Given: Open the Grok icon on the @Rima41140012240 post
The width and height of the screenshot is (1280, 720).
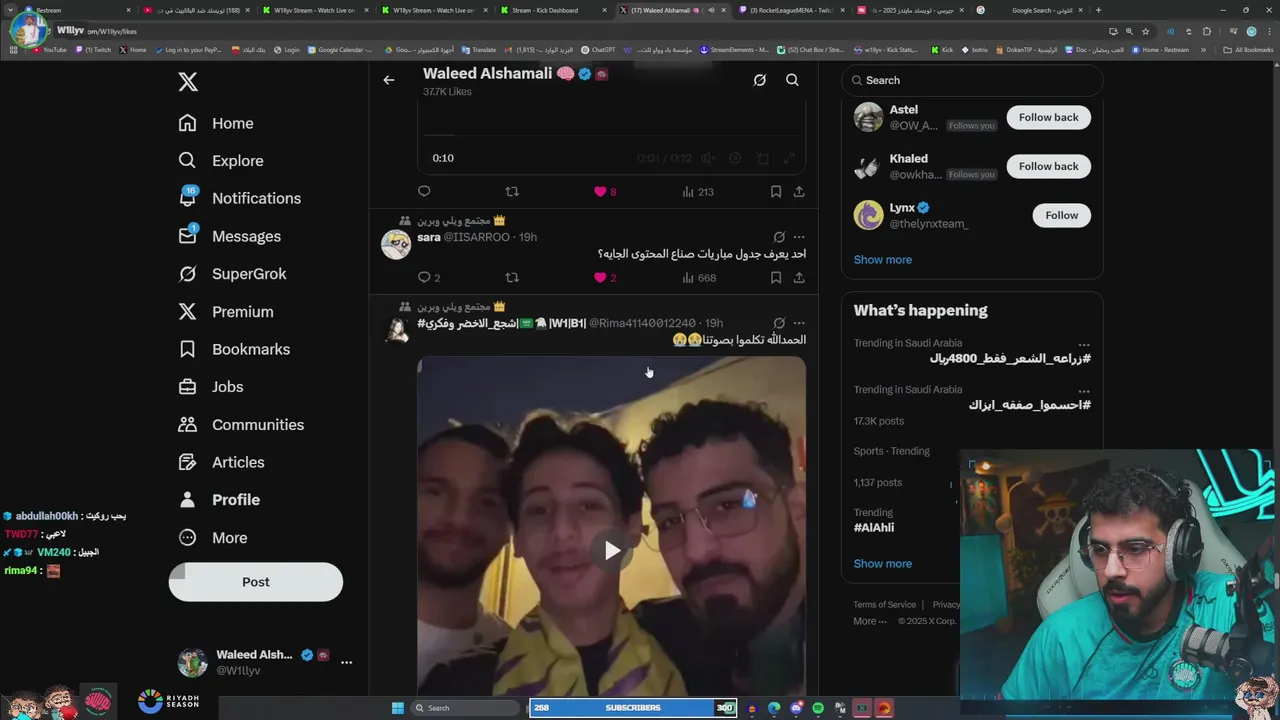Looking at the screenshot, I should pos(779,323).
